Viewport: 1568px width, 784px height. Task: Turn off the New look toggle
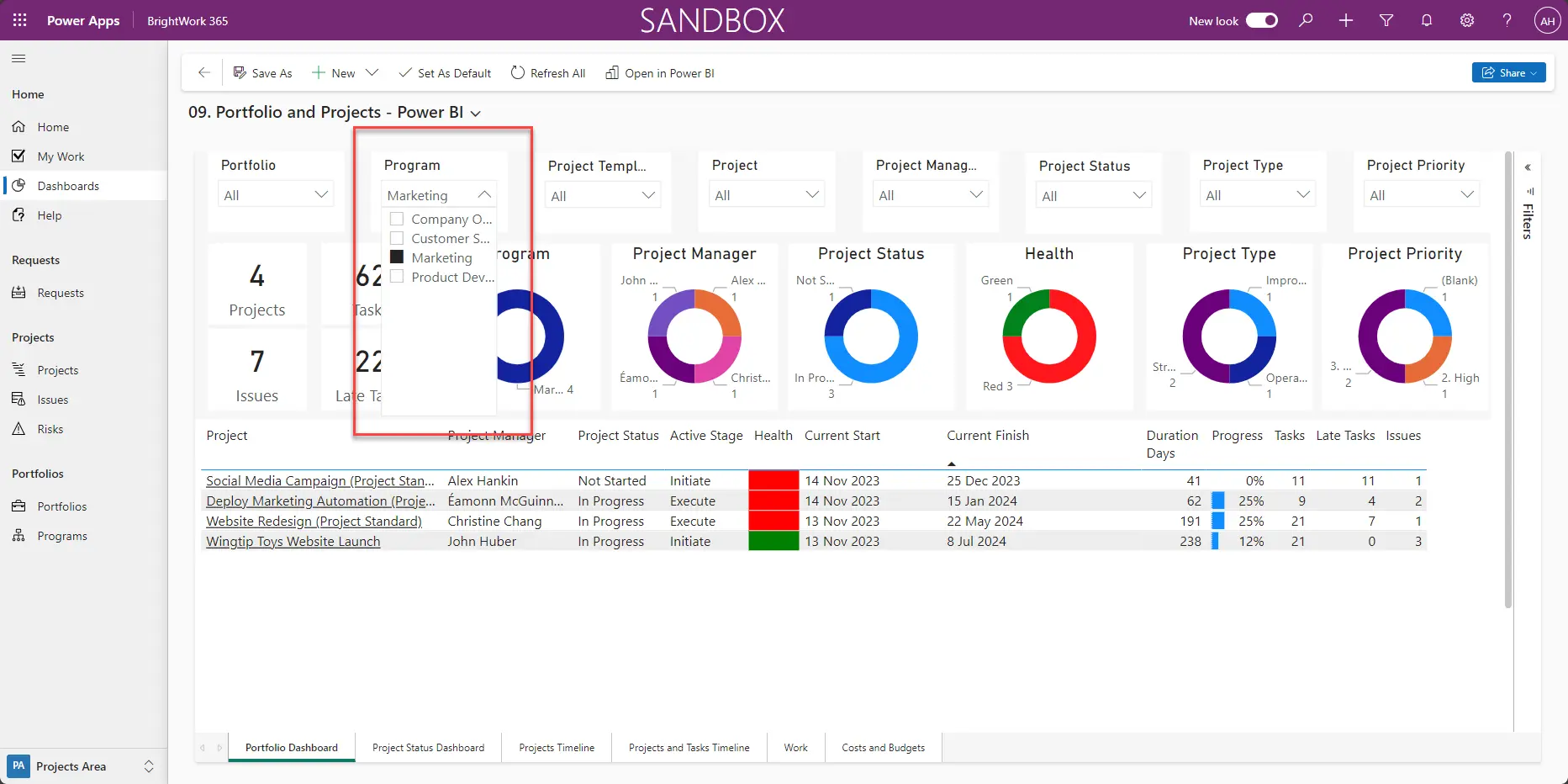point(1261,20)
